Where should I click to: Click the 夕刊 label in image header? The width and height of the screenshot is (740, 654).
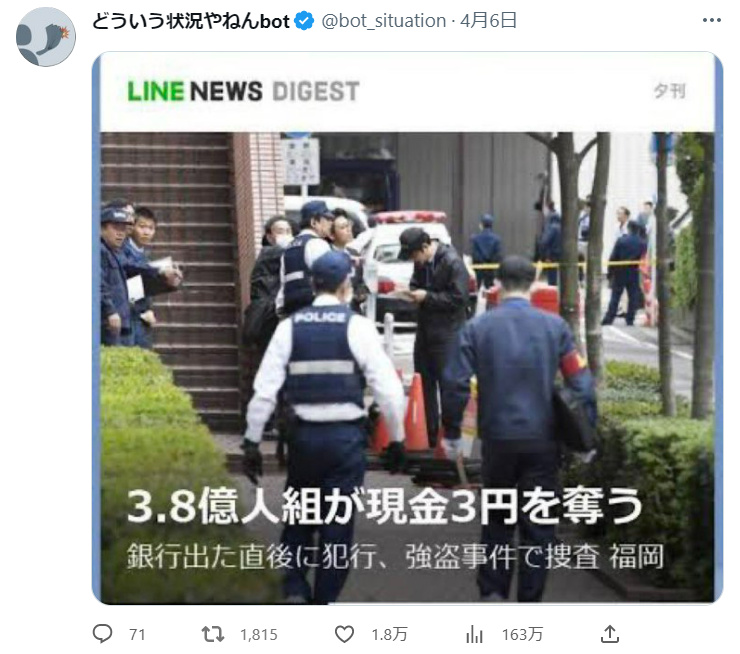coord(670,91)
